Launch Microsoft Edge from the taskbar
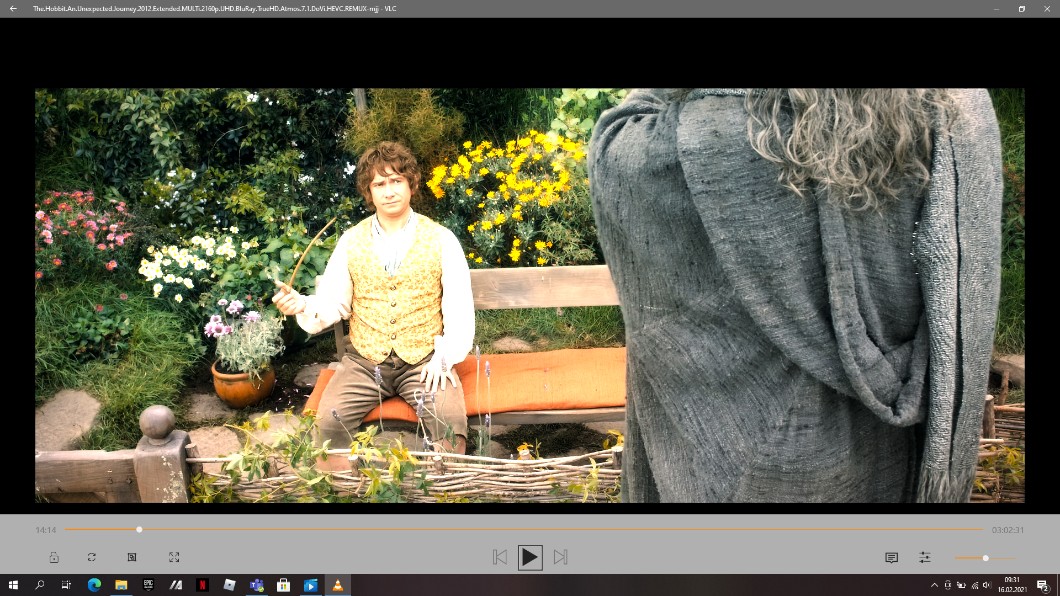 pyautogui.click(x=94, y=585)
